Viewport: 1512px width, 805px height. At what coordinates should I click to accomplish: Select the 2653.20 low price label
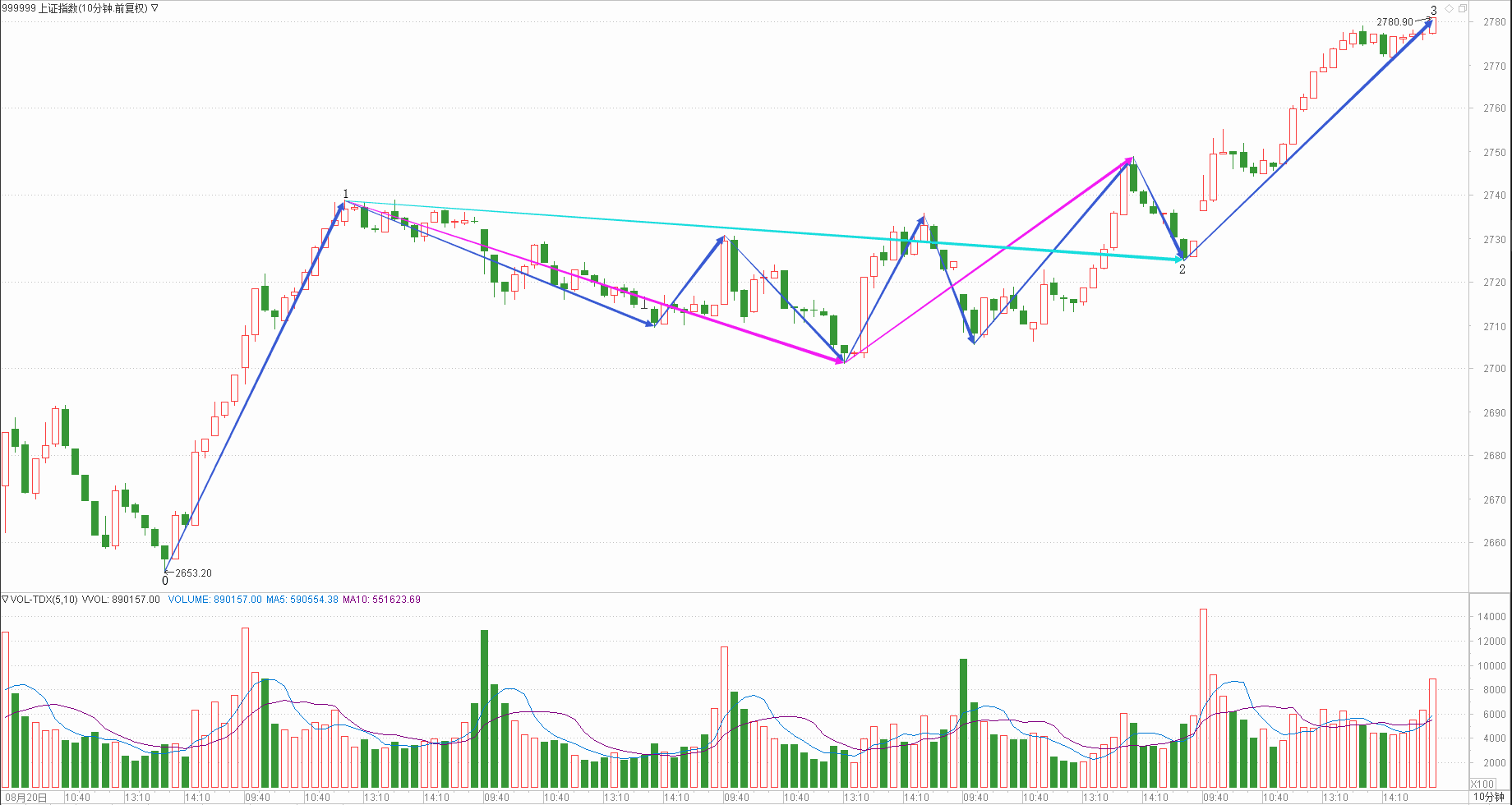coord(193,573)
